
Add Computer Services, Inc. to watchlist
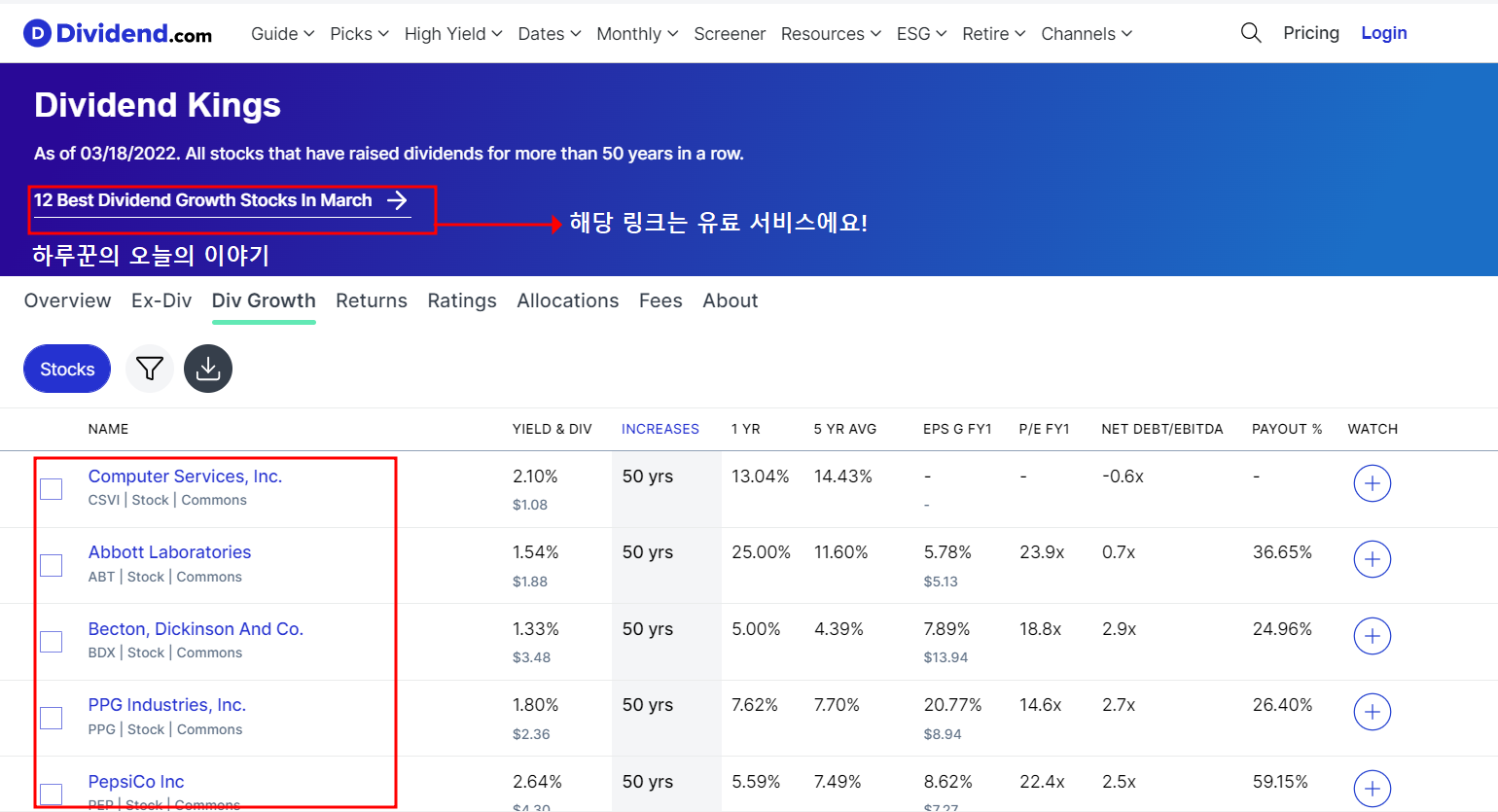coord(1373,483)
